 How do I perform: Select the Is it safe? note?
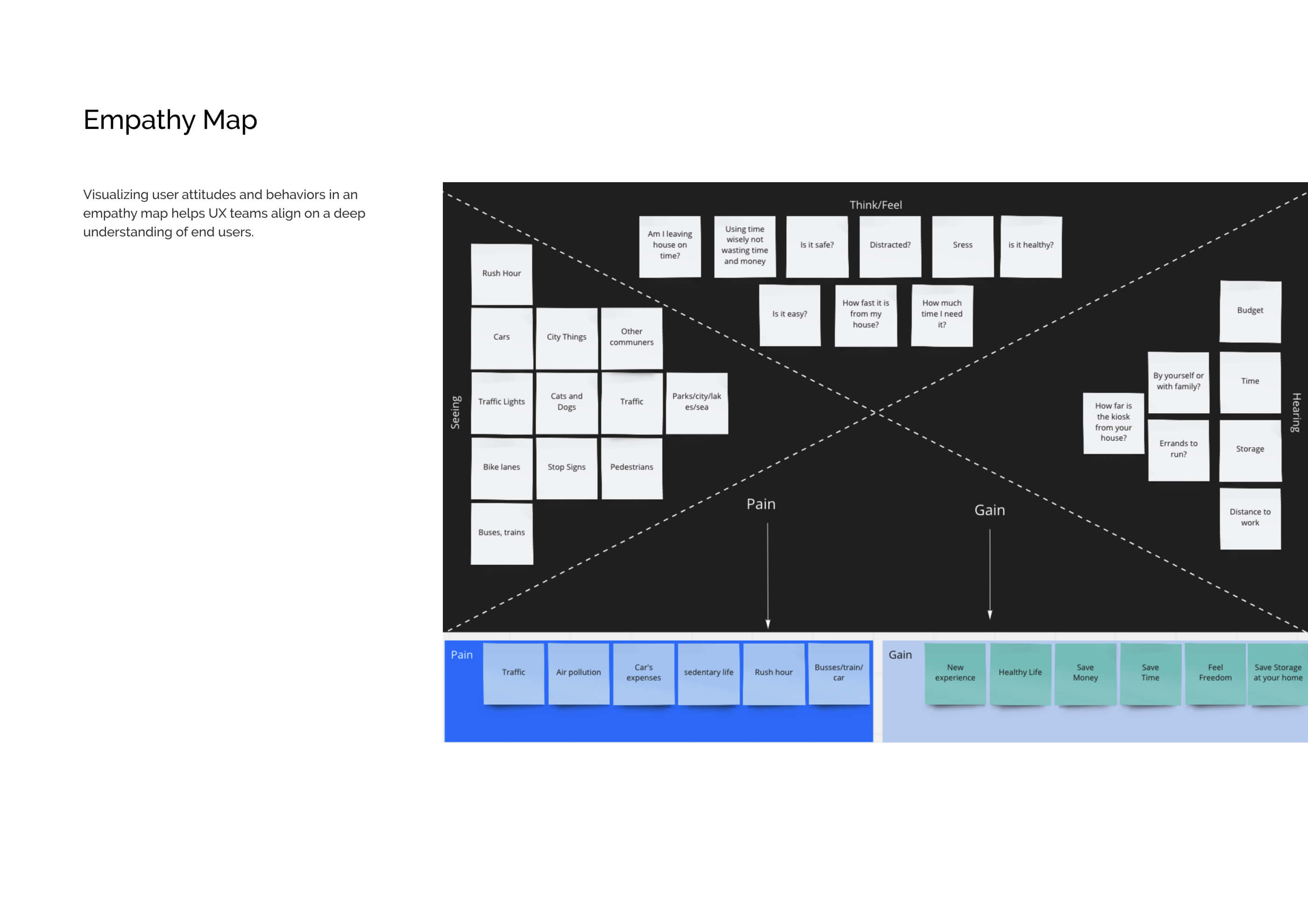pyautogui.click(x=817, y=246)
